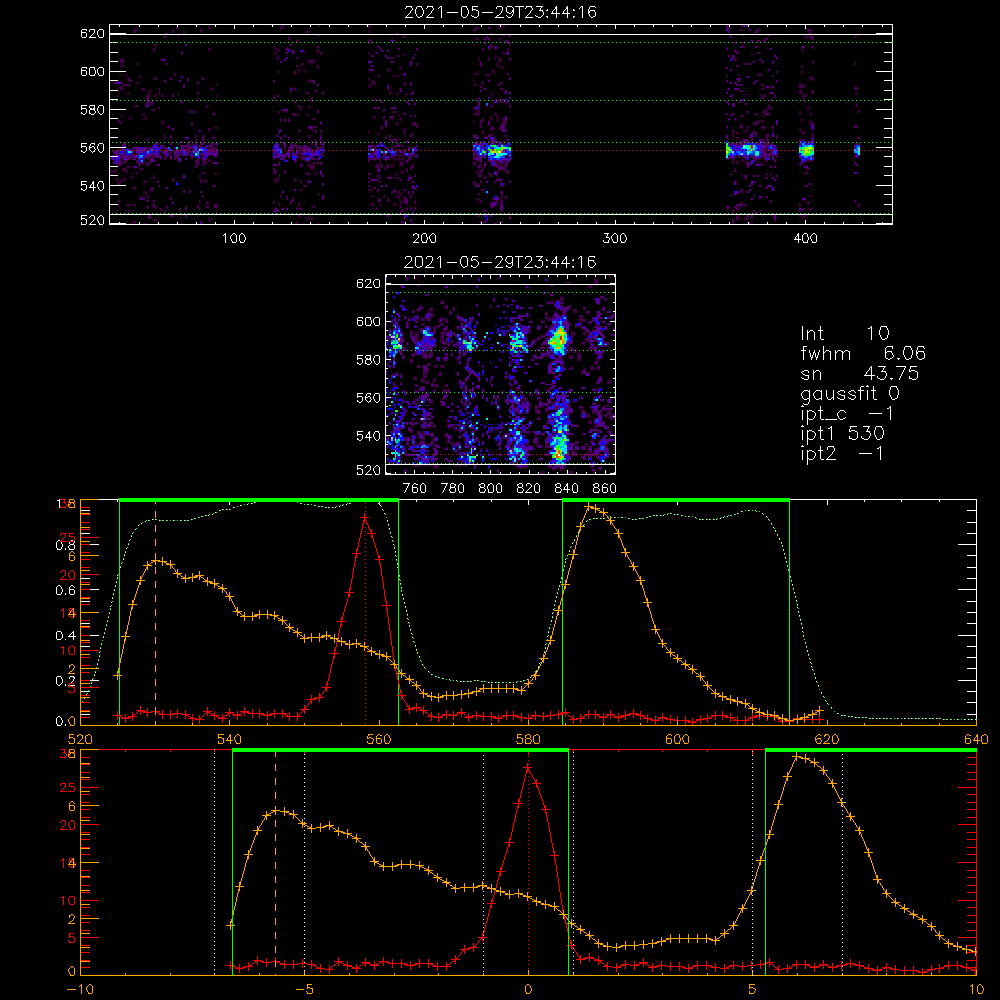Viewport: 1000px width, 1000px height.
Task: Click the middle image's timestamp title 2021-05-29T23:44:16
Action: tap(500, 262)
